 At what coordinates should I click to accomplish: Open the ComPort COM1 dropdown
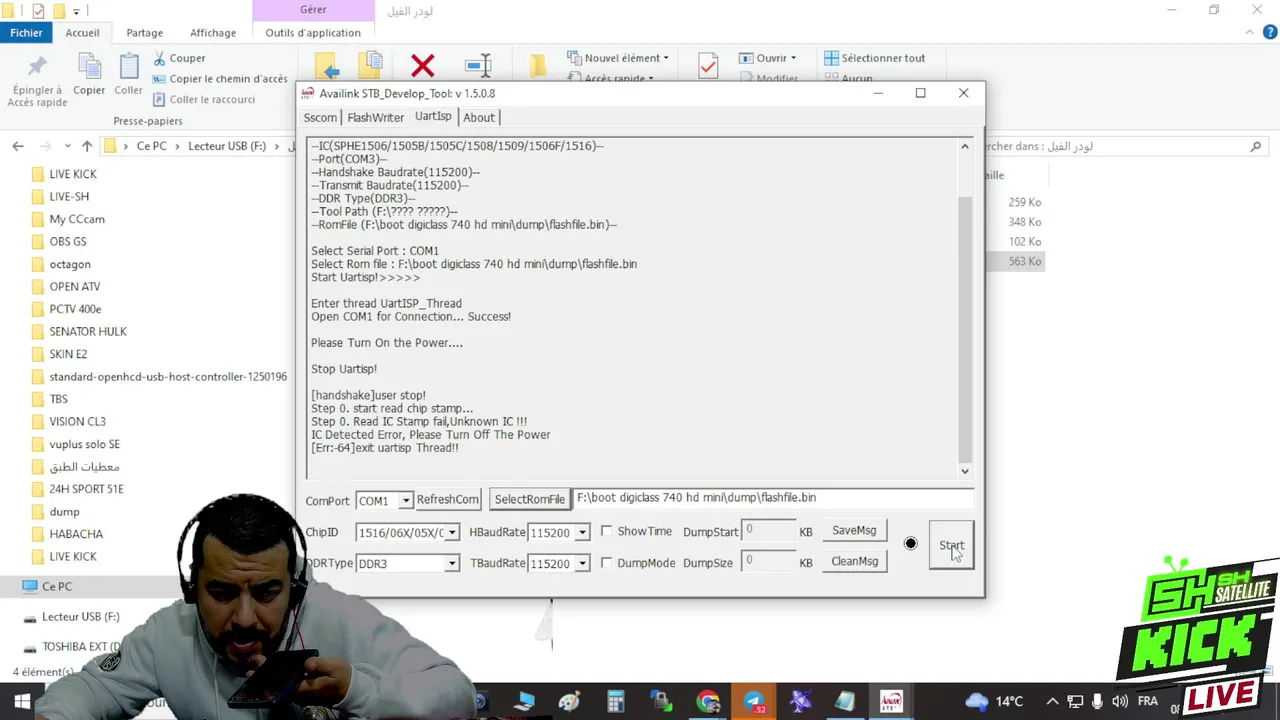[405, 500]
